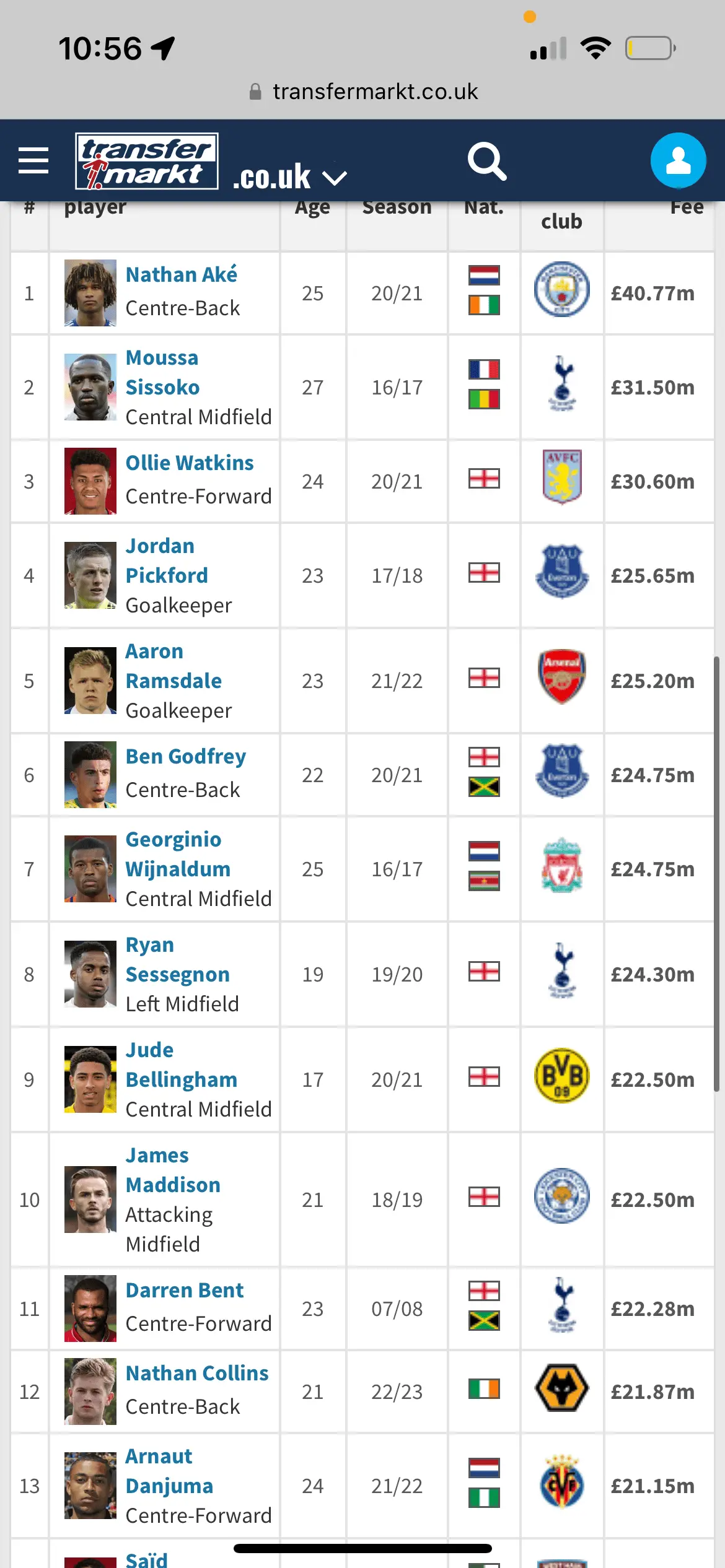Expand the .co.uk domain dropdown chevron
The image size is (725, 1568).
click(x=335, y=178)
